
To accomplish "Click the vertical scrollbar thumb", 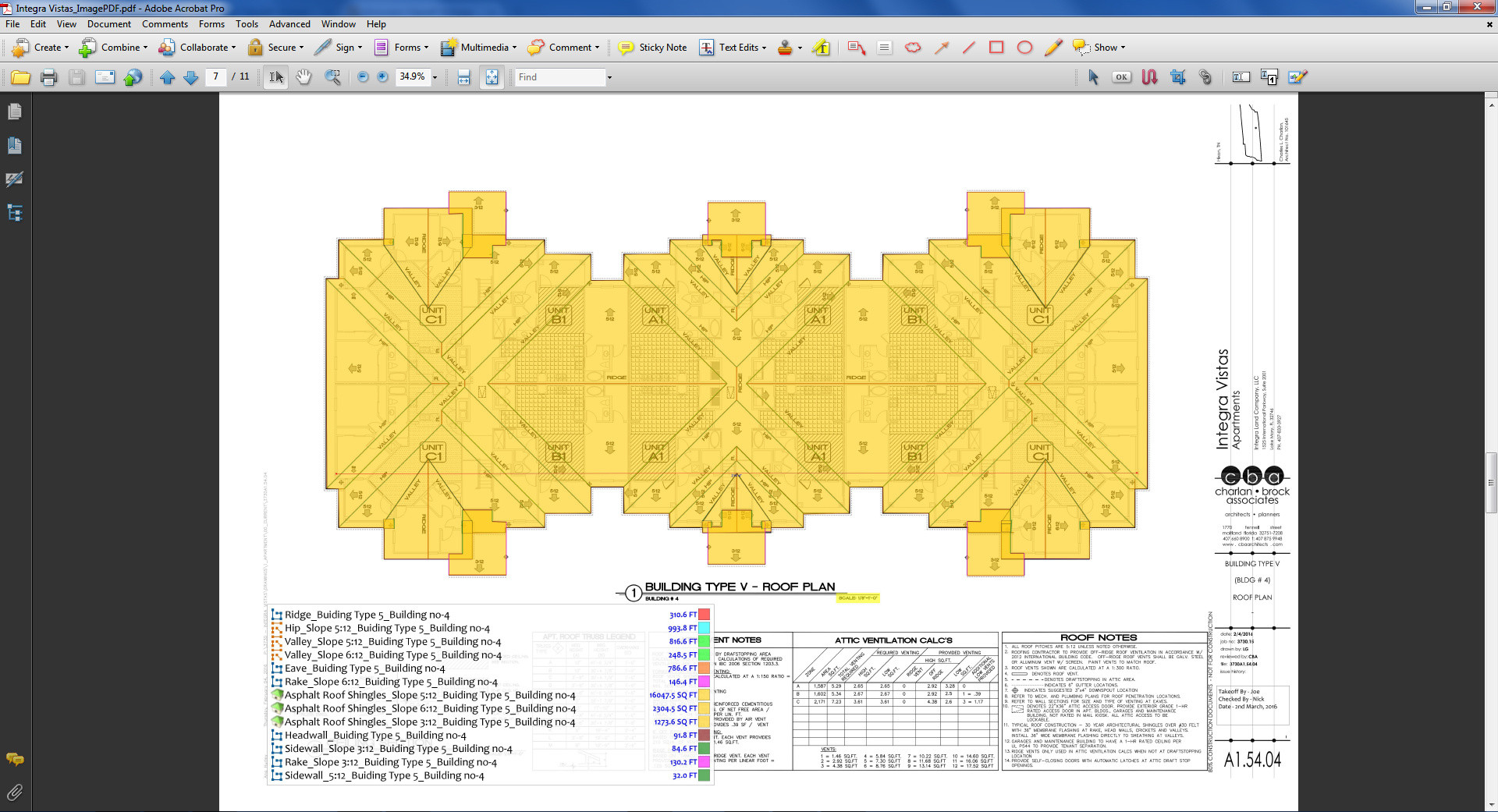I will (x=1491, y=482).
